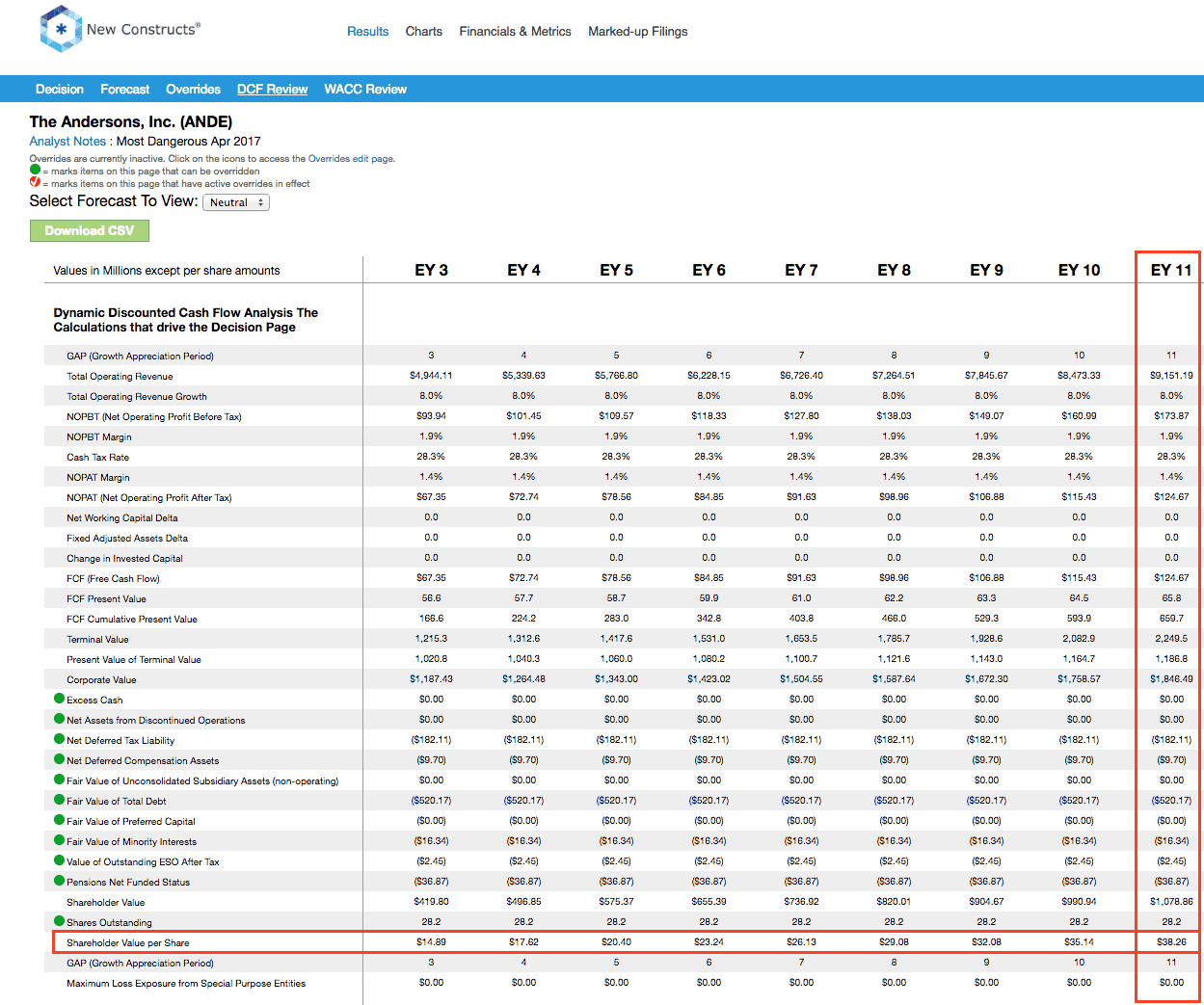Click the Shareholder Value per Share label
This screenshot has height=1005, width=1204.
coord(128,942)
